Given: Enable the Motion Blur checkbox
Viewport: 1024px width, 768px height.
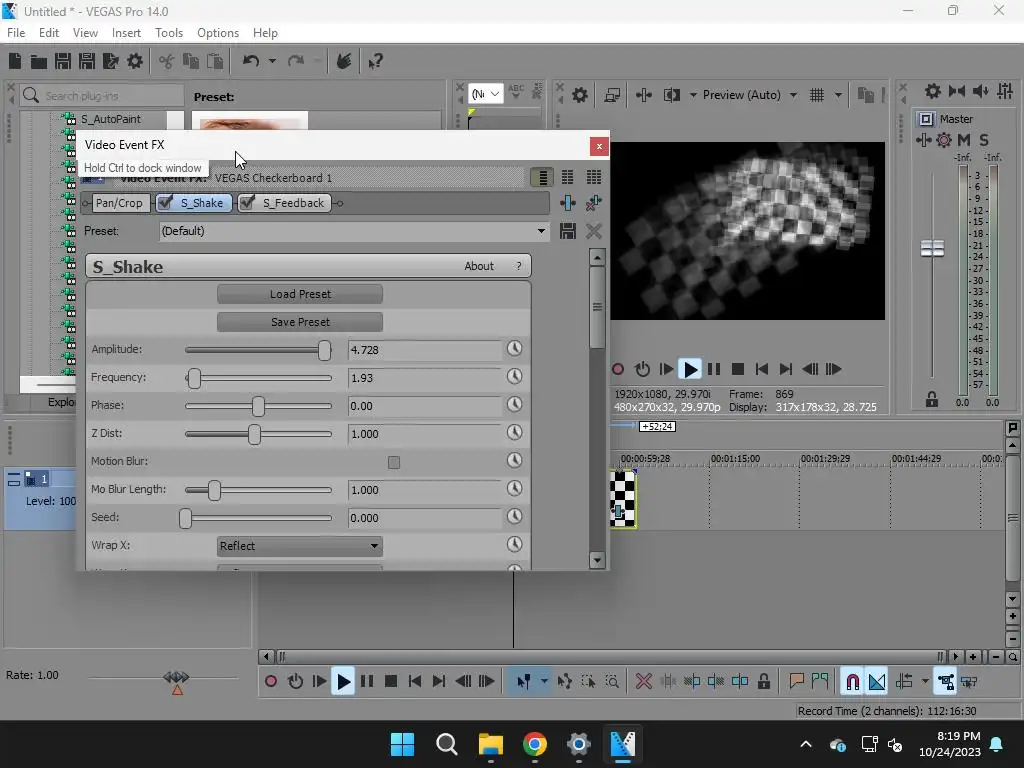Looking at the screenshot, I should [394, 462].
